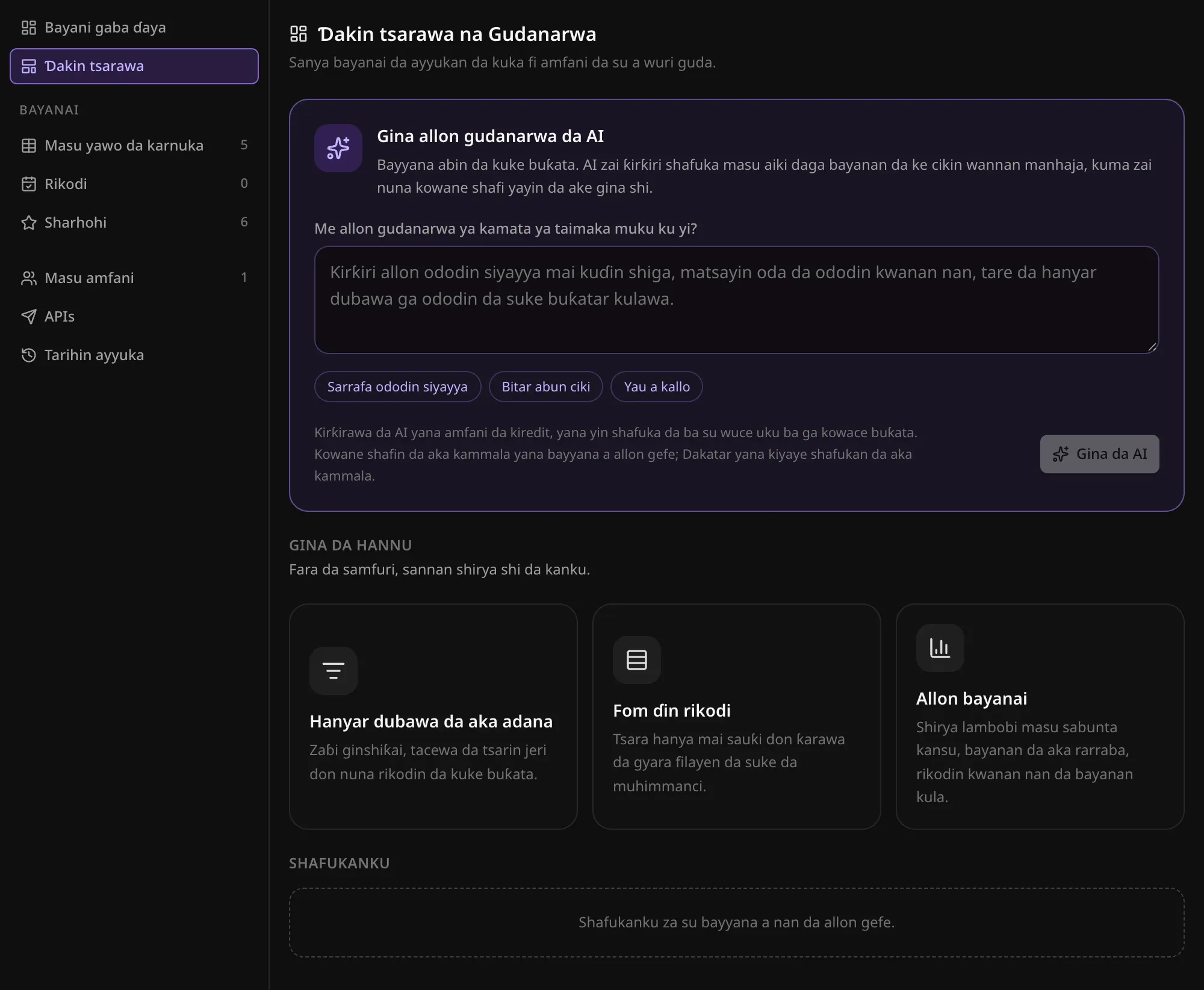Click the Gina da AI button

[x=1099, y=454]
